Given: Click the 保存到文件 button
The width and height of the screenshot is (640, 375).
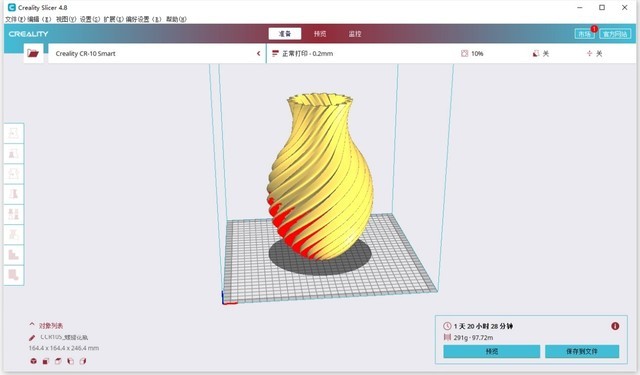Looking at the screenshot, I should point(582,351).
